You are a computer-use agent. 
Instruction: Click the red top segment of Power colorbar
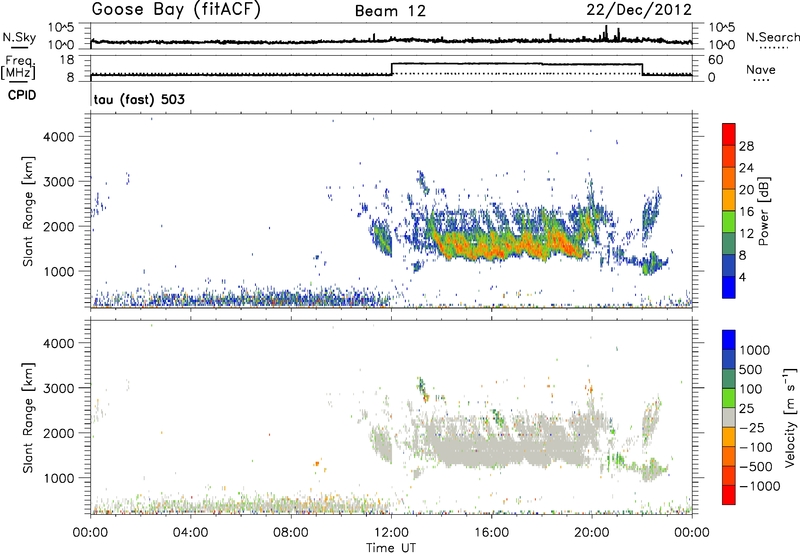click(x=729, y=134)
